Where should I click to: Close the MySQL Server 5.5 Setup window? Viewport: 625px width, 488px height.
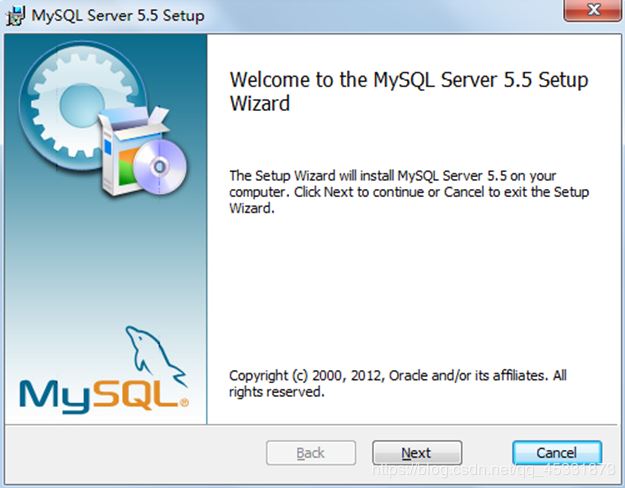pos(591,13)
